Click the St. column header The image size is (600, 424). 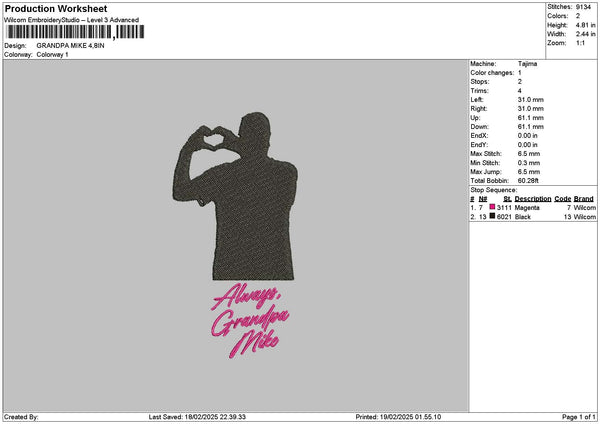(x=507, y=199)
